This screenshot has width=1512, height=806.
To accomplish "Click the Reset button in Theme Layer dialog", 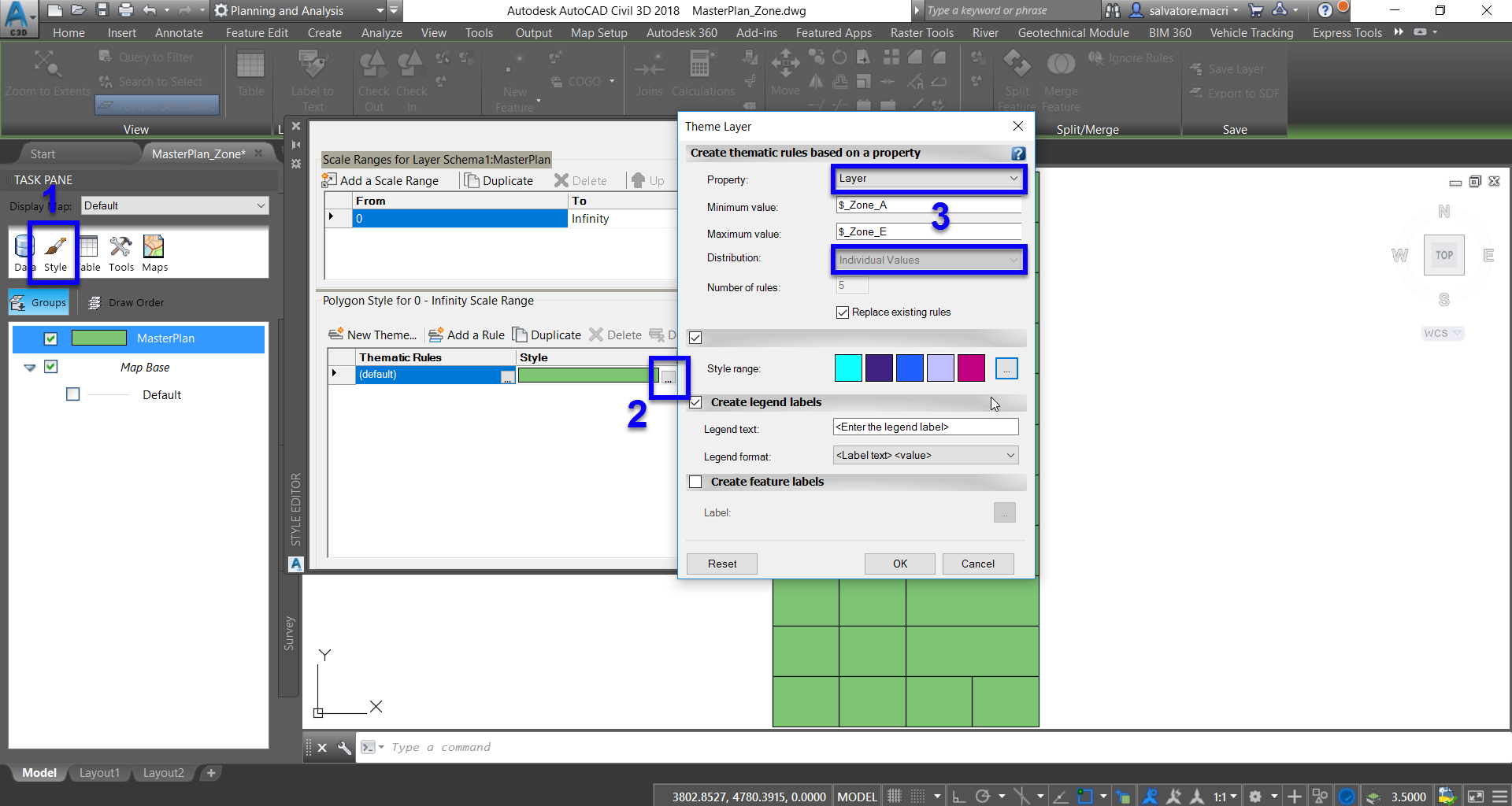I will pyautogui.click(x=721, y=564).
